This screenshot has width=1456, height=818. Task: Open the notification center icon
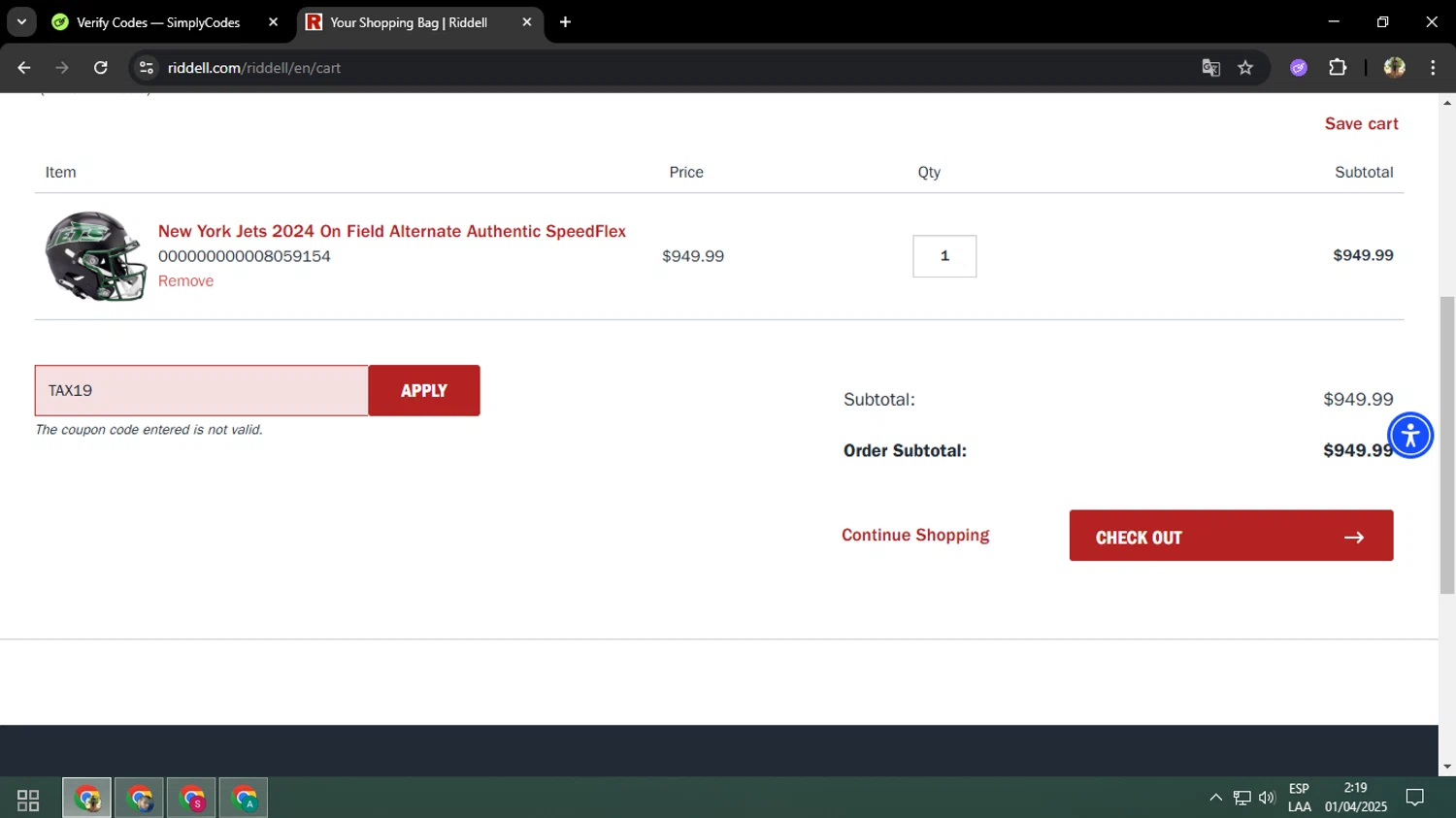[x=1415, y=798]
